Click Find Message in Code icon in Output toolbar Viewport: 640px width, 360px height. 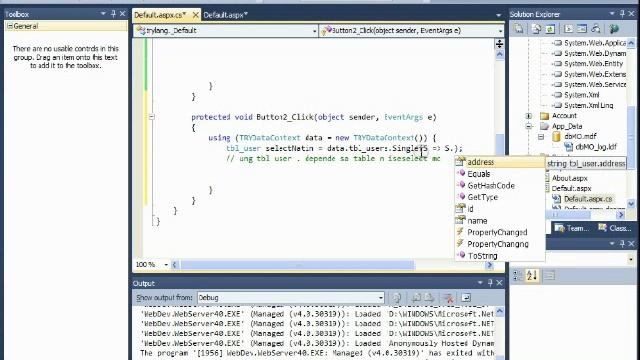396,298
